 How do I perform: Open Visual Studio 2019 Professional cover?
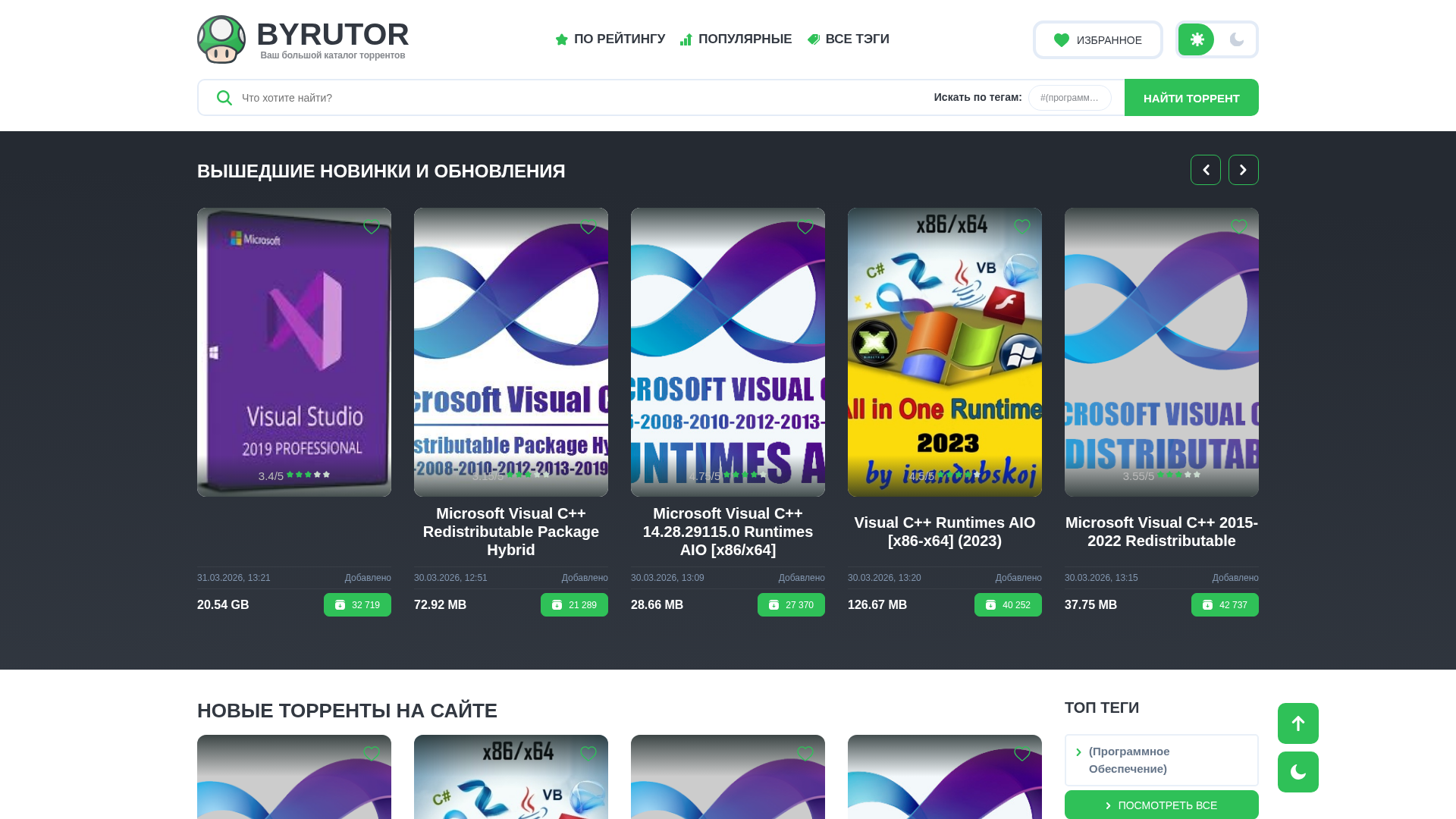click(294, 353)
